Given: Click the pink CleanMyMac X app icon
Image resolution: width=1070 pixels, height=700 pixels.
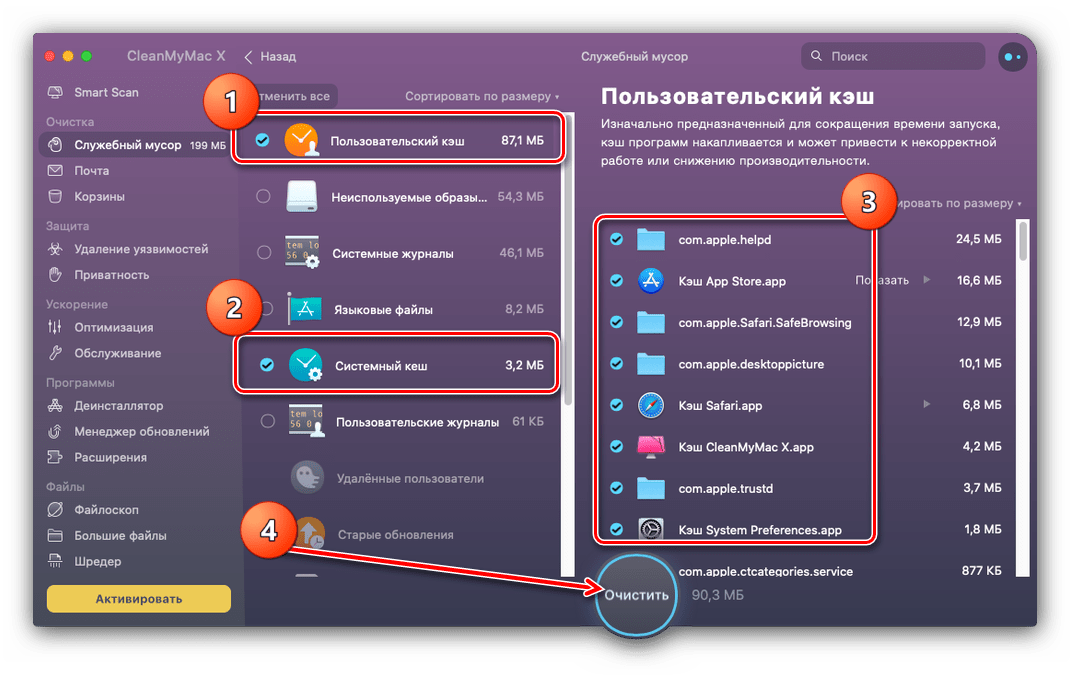Looking at the screenshot, I should [x=651, y=447].
